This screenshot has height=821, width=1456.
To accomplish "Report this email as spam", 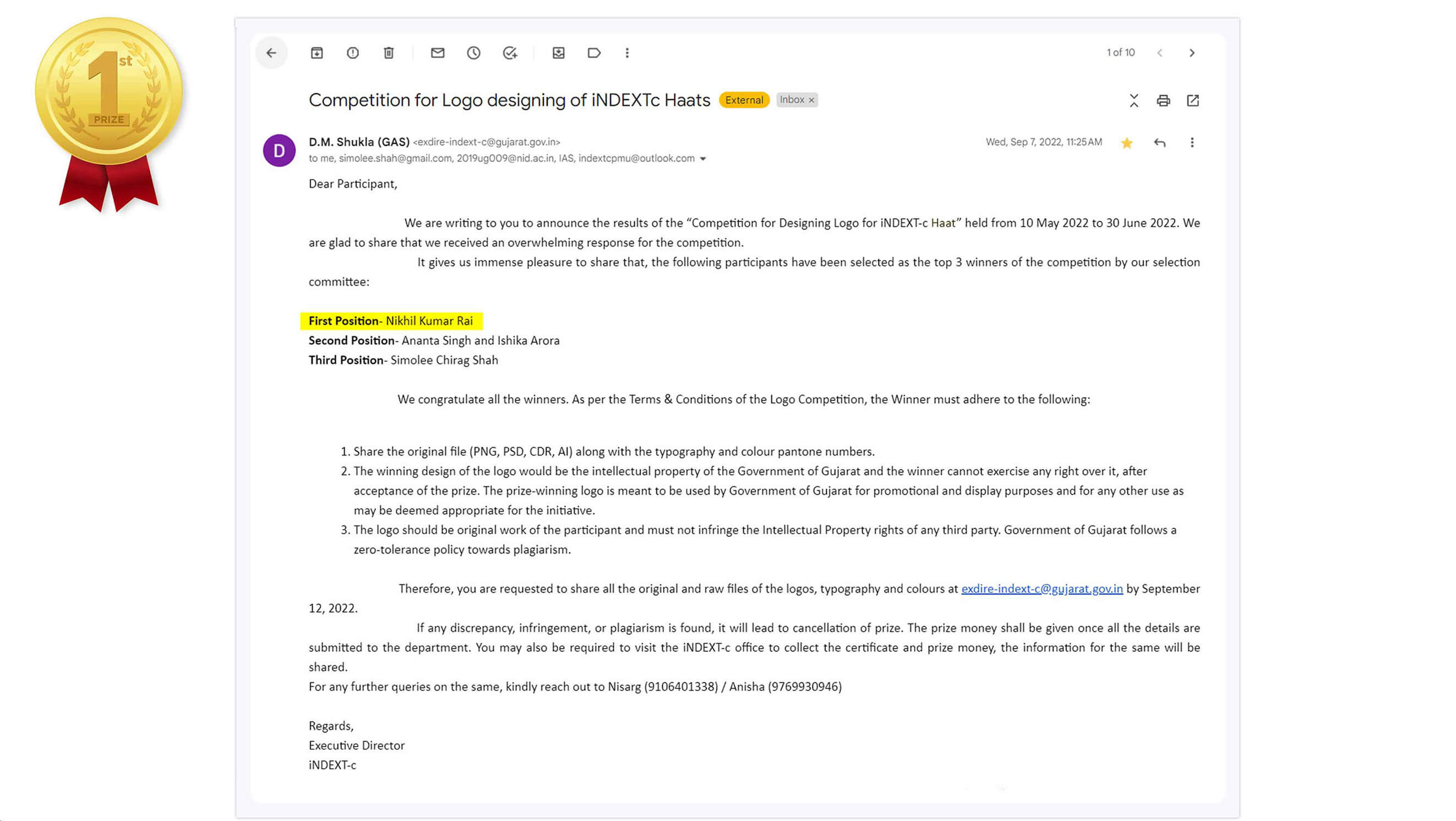I will pos(353,52).
